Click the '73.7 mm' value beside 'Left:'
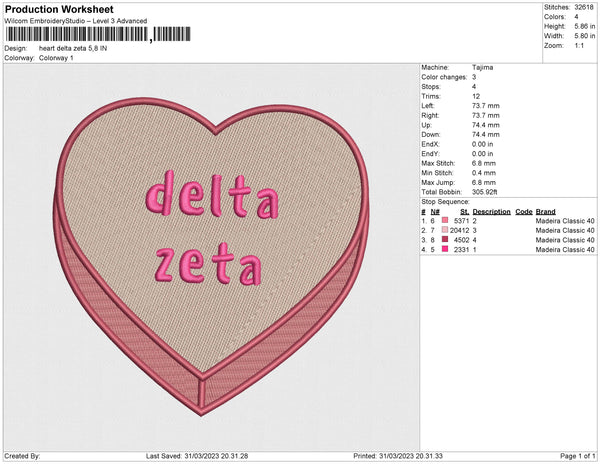Image resolution: width=600 pixels, height=464 pixels. click(486, 106)
